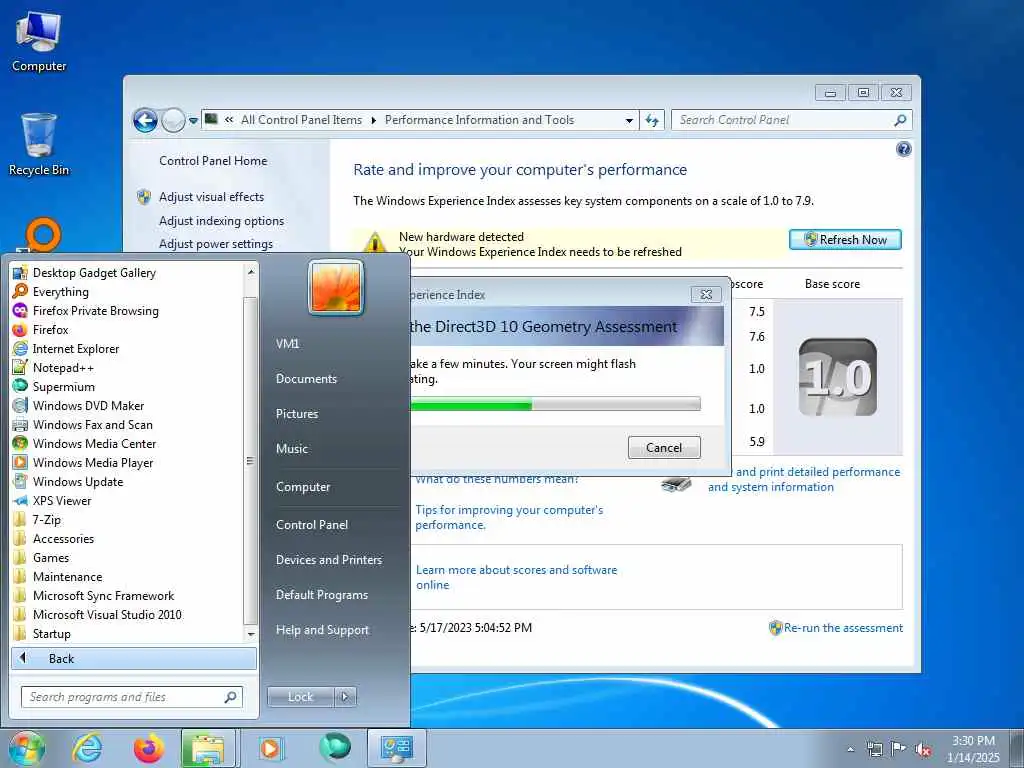Click the Refresh Now button
The height and width of the screenshot is (768, 1024).
pyautogui.click(x=845, y=240)
